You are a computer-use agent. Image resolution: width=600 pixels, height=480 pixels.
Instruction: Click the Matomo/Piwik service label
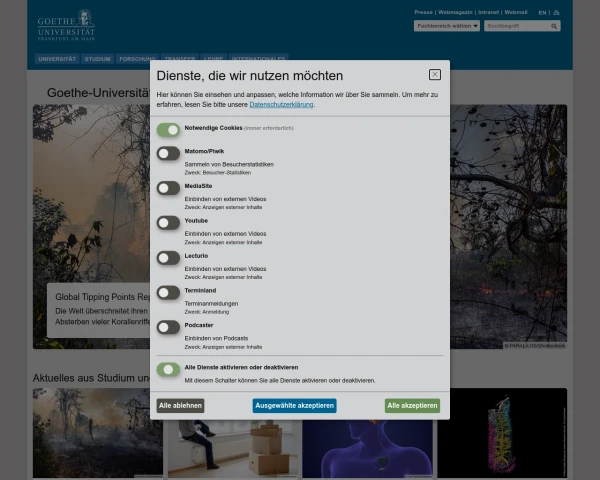(x=204, y=151)
